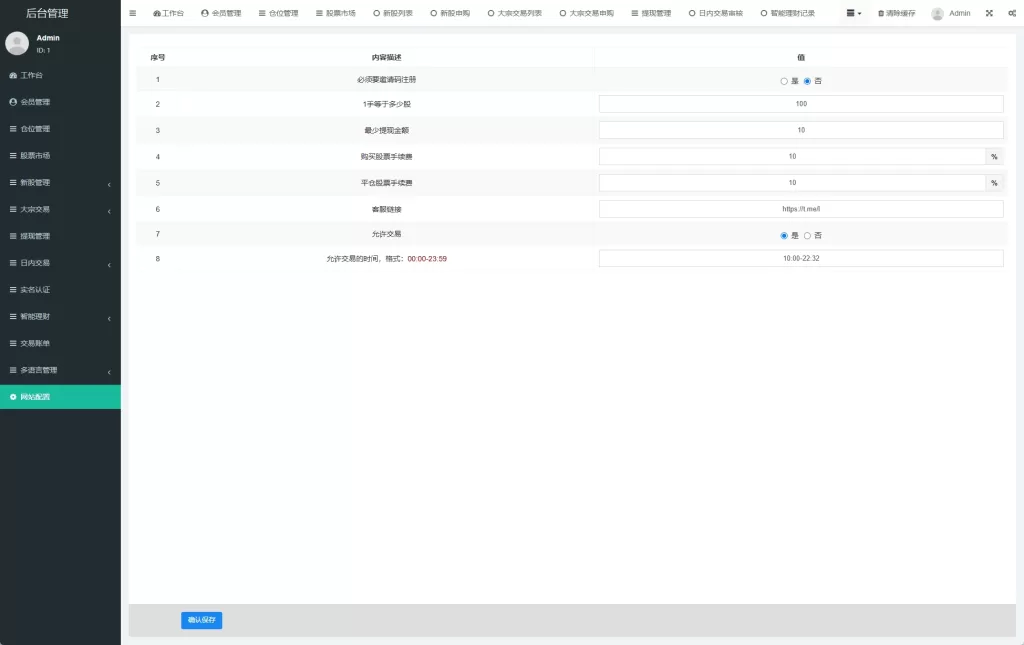Click the 后台管理 title in the sidebar
This screenshot has width=1024, height=645.
click(x=46, y=13)
